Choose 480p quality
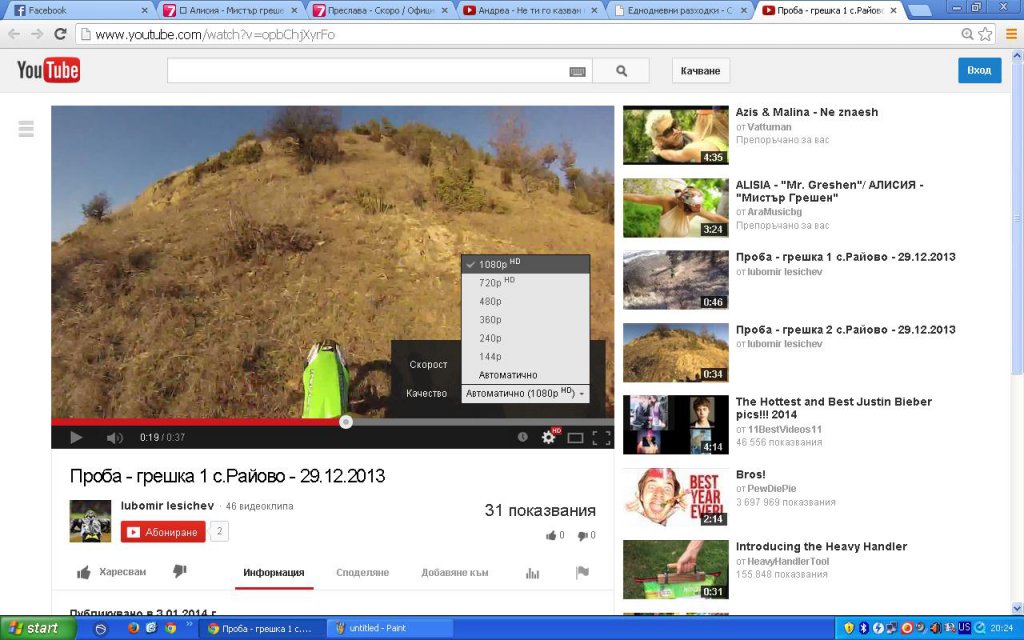 point(526,301)
